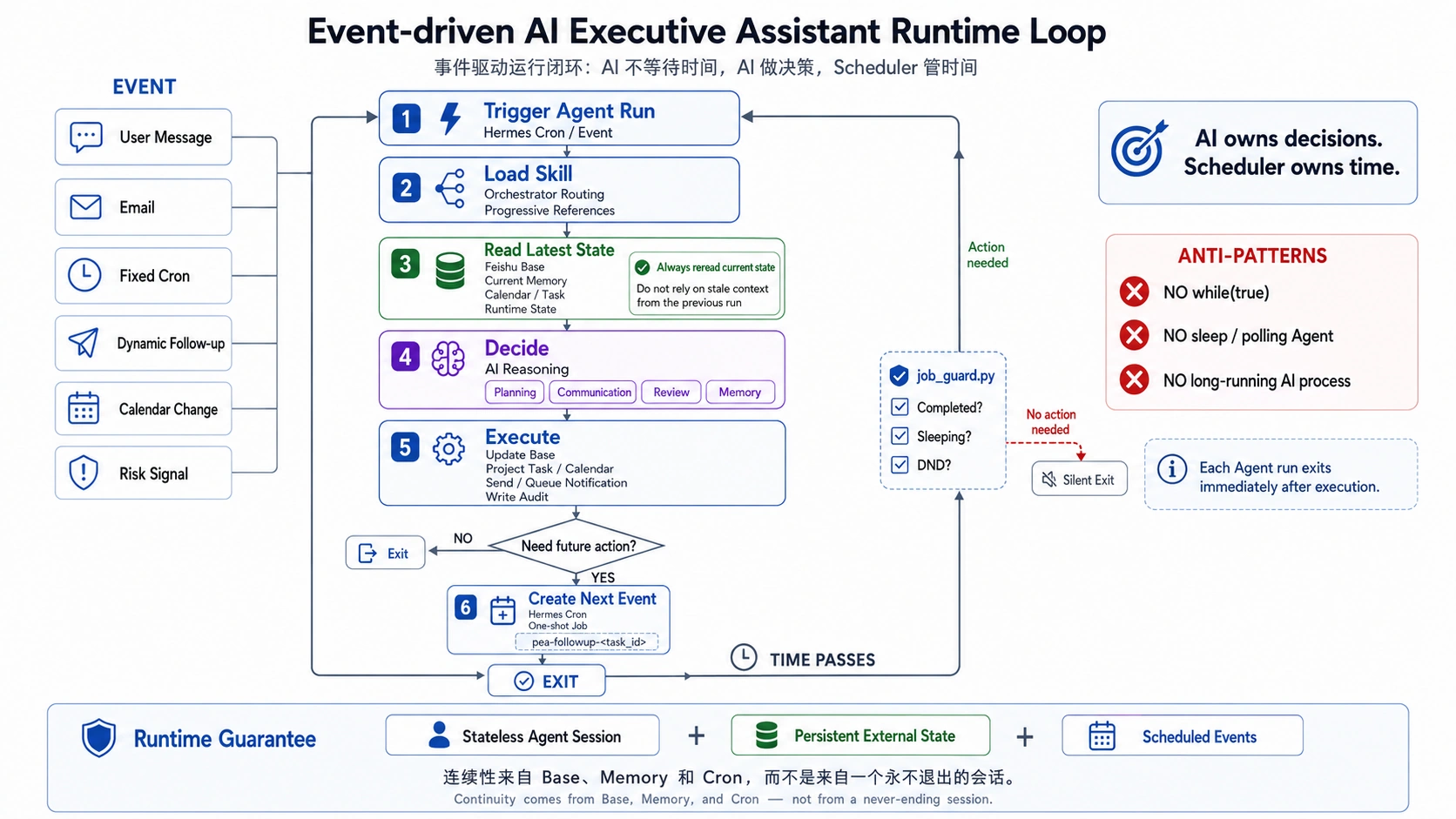Select the ANTI-PATTERNS heading
Screen dimensions: 1456x819
[x=1252, y=256]
